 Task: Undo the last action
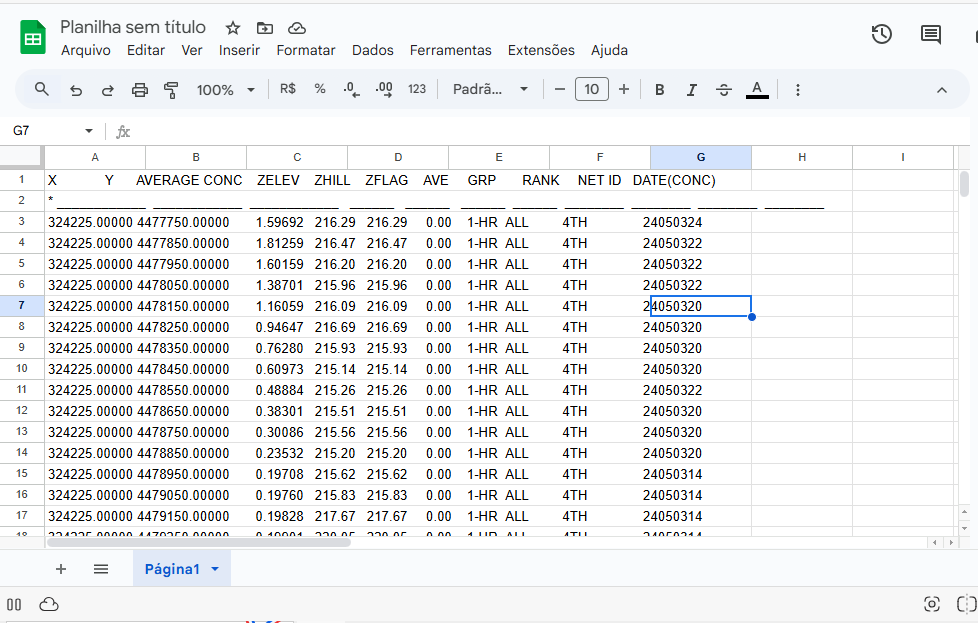pyautogui.click(x=75, y=90)
